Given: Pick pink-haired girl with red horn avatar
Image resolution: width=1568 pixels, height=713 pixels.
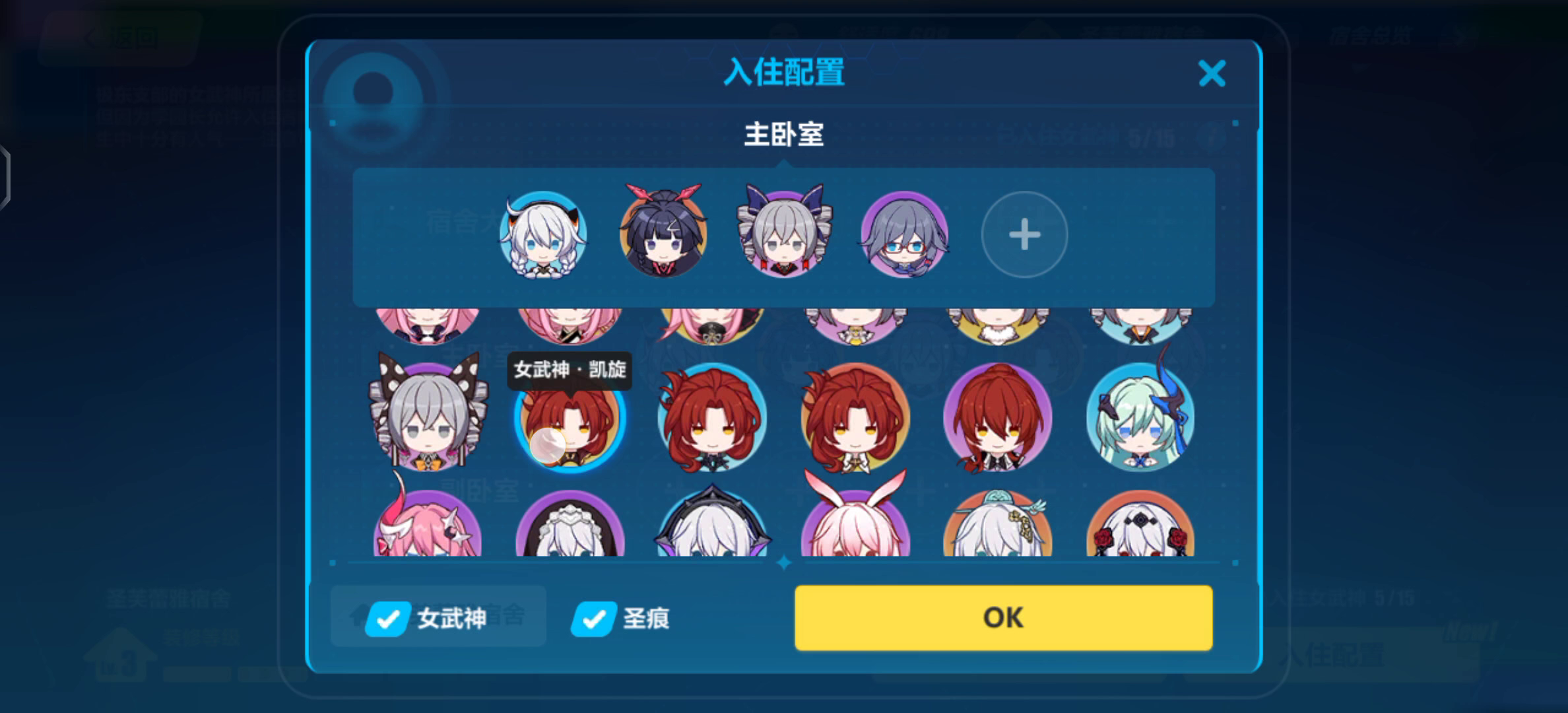Looking at the screenshot, I should tap(428, 518).
